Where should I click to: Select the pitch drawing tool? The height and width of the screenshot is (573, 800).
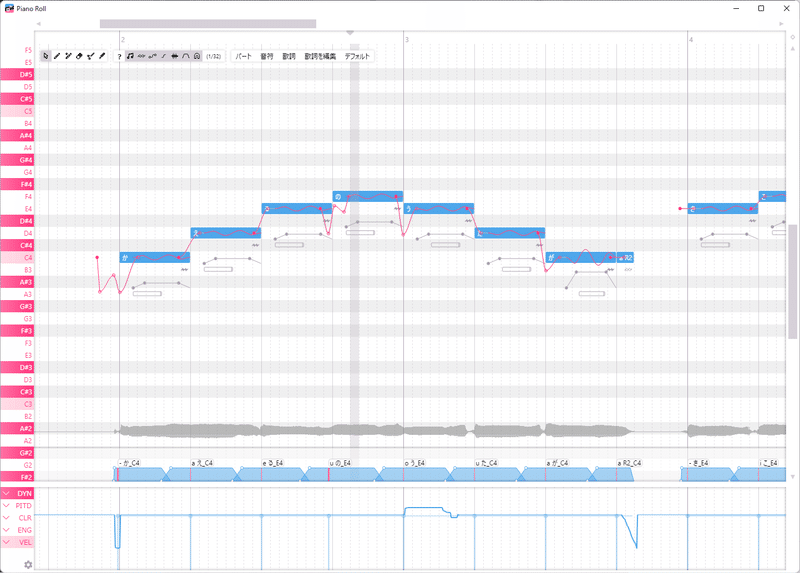click(x=91, y=56)
